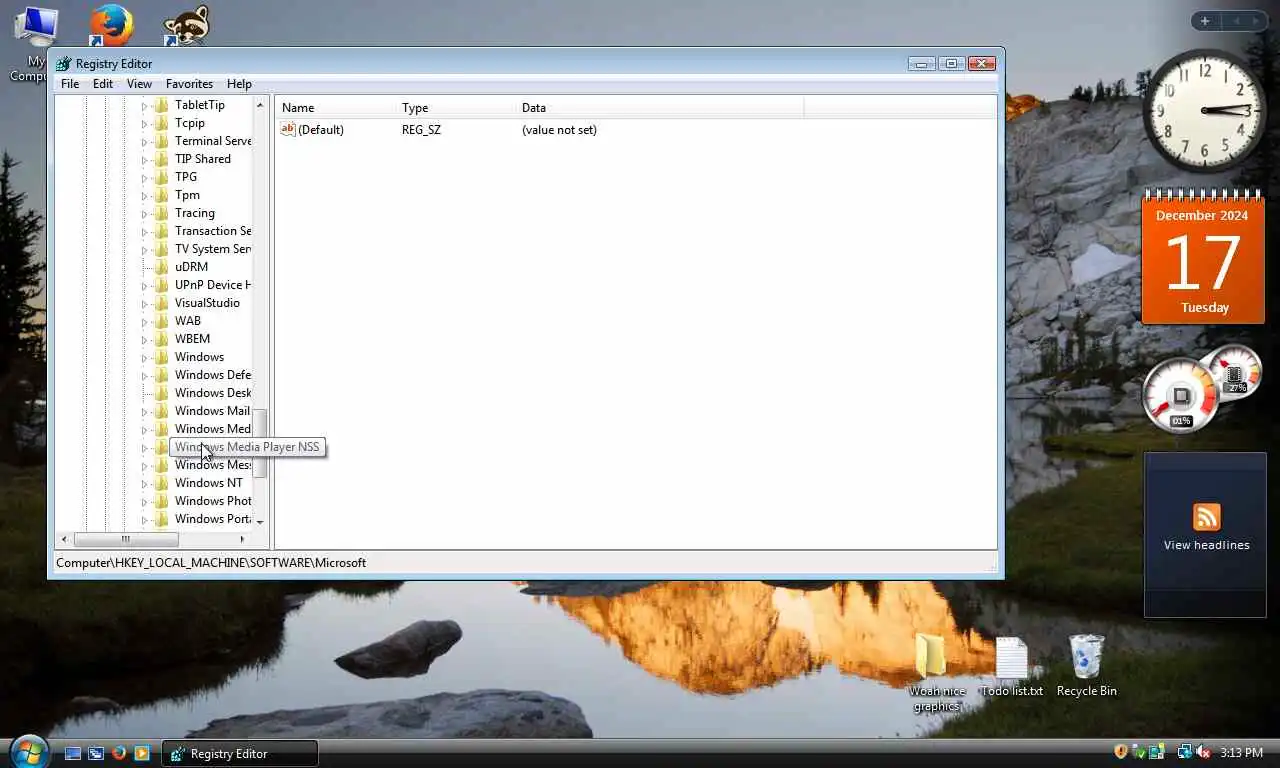Screen dimensions: 1280x768
Task: Click the 3:13 PM taskbar clock
Action: pyautogui.click(x=1241, y=753)
